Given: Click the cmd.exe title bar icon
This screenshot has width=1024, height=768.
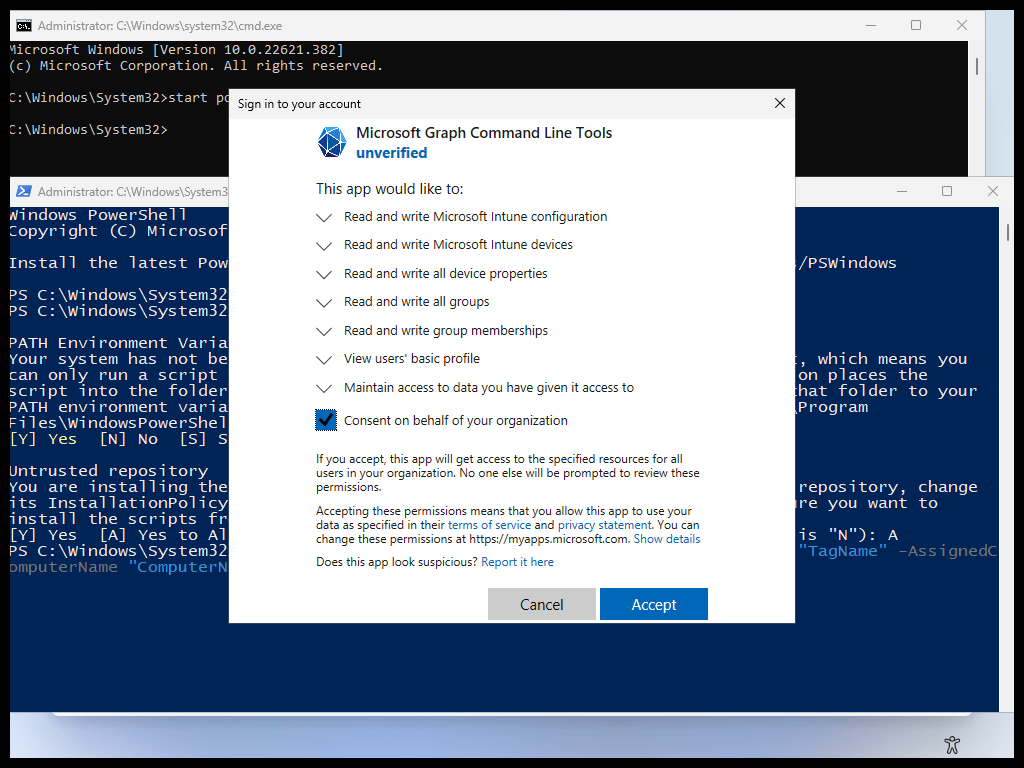Looking at the screenshot, I should 22,25.
